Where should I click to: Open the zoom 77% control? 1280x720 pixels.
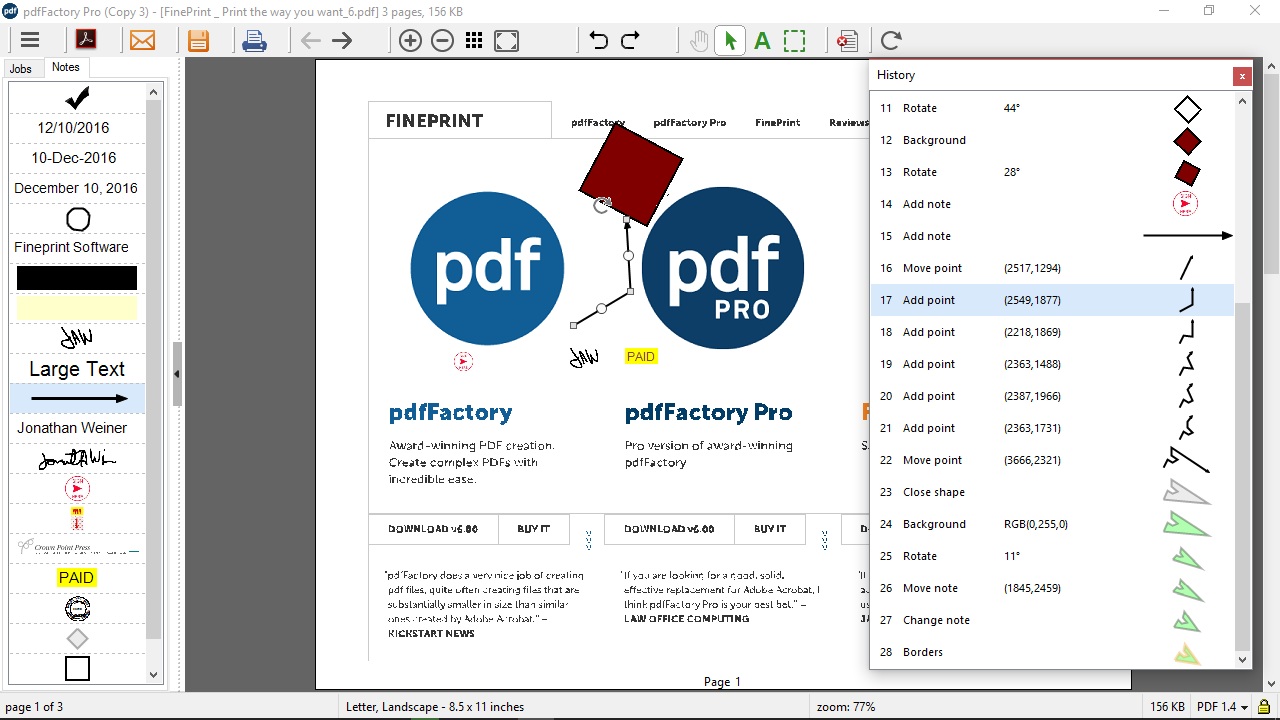845,706
